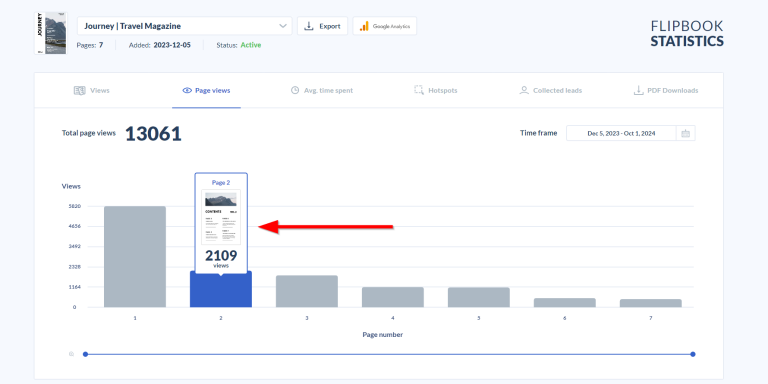Click the added date 2023-12-05
Image resolution: width=768 pixels, height=384 pixels.
(172, 45)
